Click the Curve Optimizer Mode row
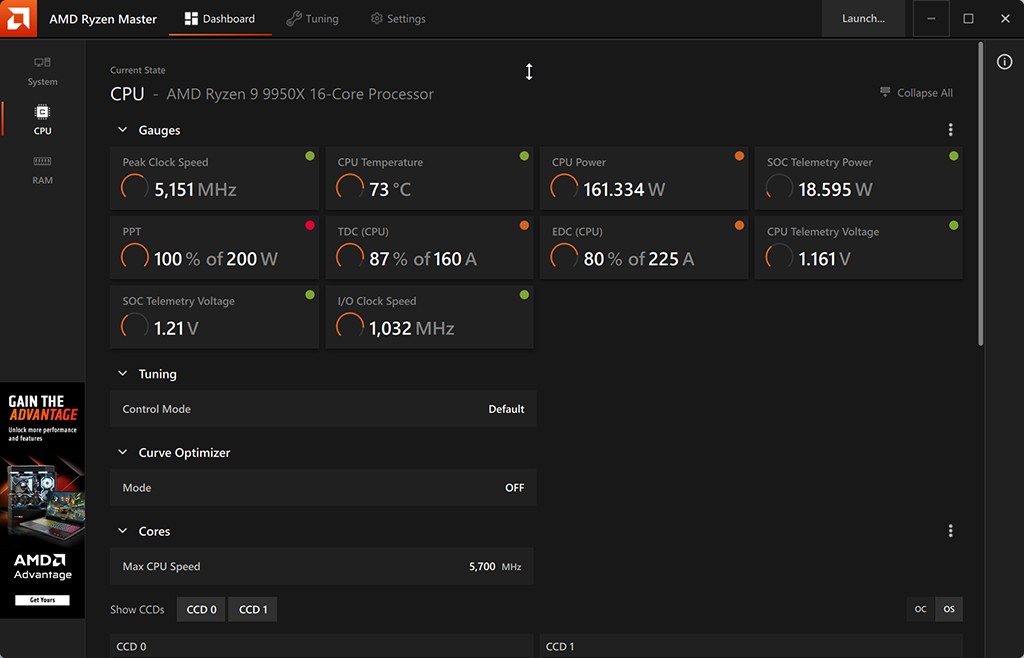 [323, 488]
